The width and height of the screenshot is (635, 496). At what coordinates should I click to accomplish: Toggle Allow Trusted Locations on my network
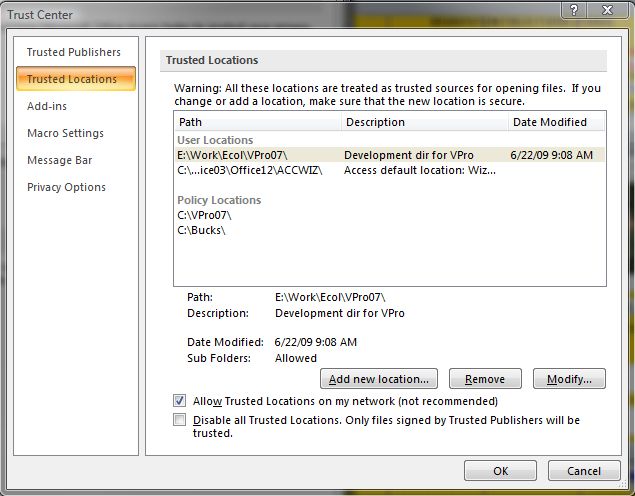pyautogui.click(x=179, y=401)
